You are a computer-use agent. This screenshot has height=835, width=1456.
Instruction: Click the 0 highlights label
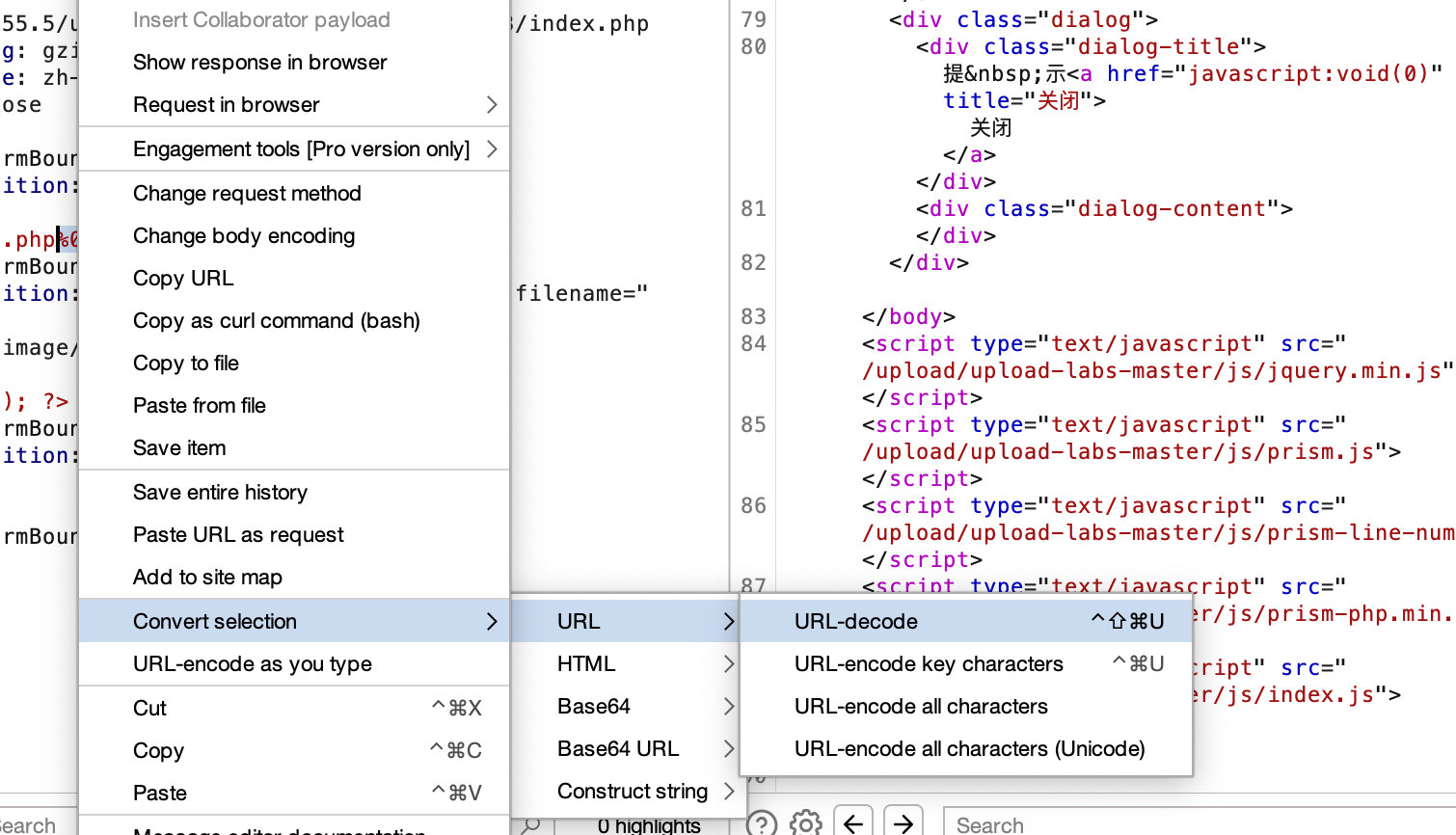click(649, 825)
